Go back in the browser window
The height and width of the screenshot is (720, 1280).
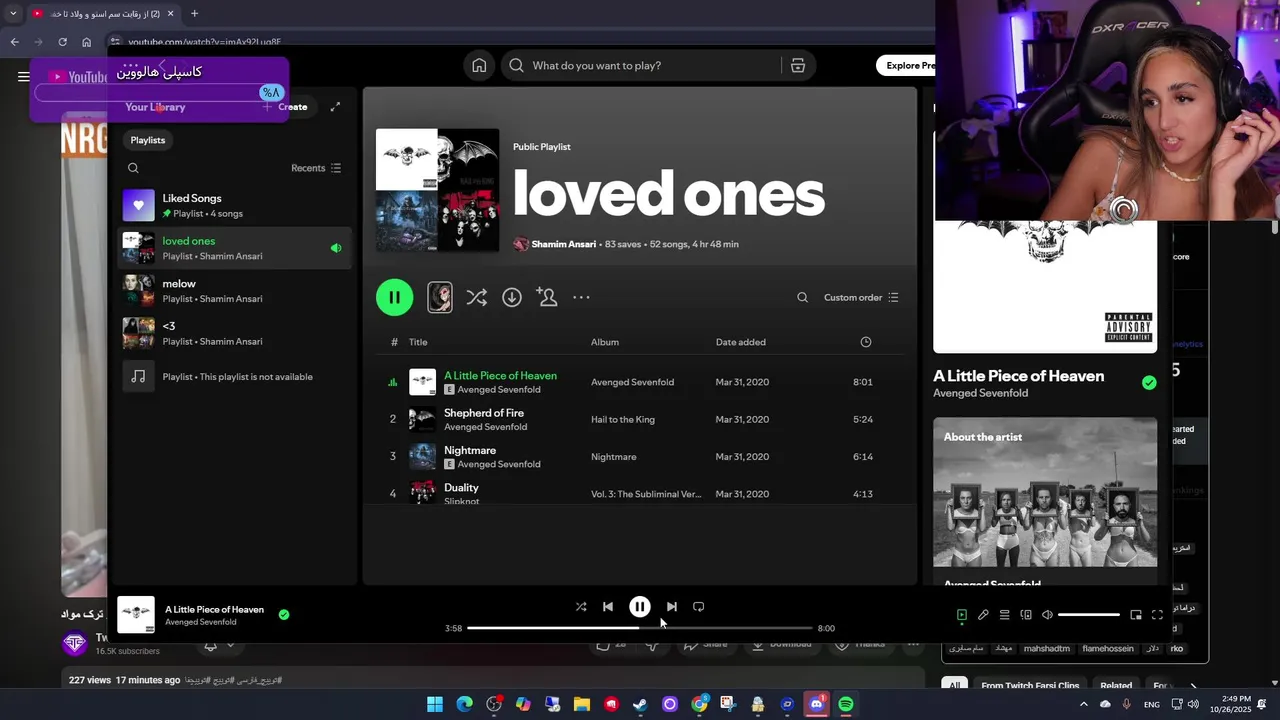coord(15,42)
